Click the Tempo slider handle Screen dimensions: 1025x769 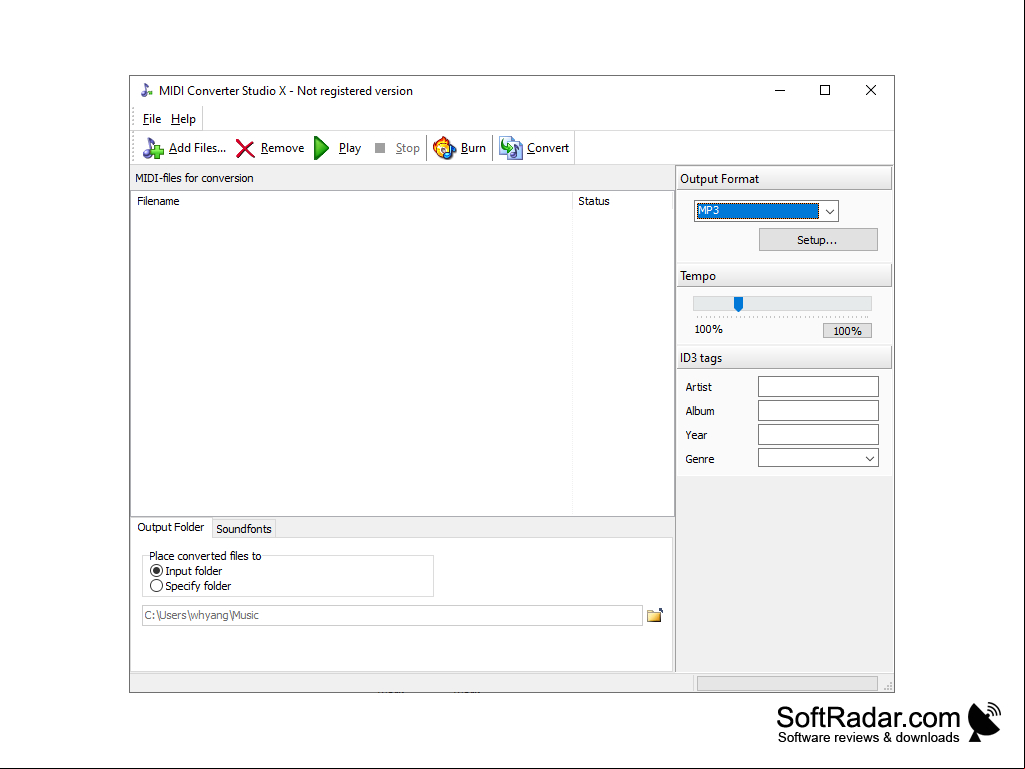(x=738, y=304)
